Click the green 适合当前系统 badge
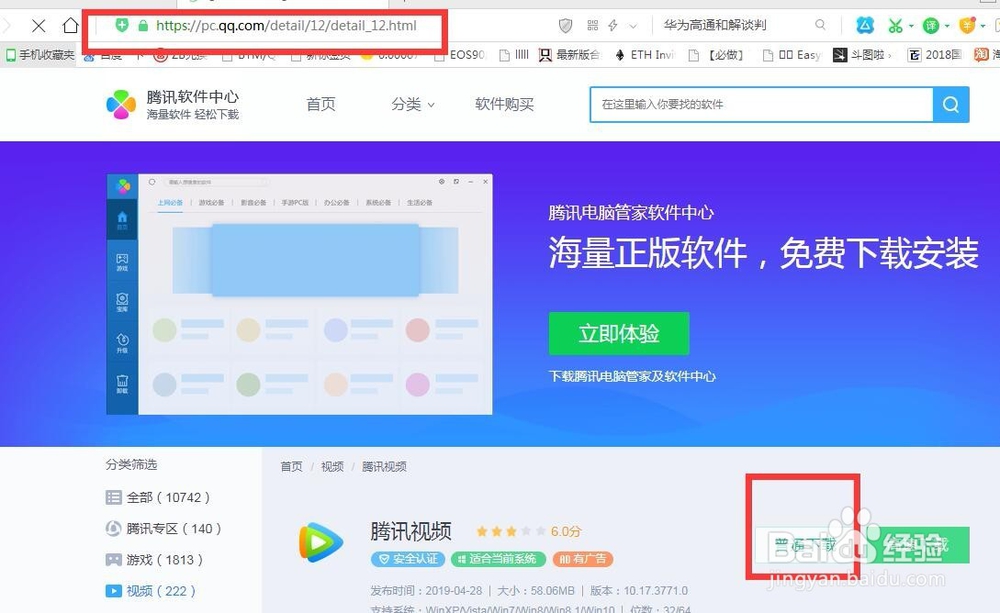The image size is (1000, 613). click(x=498, y=559)
